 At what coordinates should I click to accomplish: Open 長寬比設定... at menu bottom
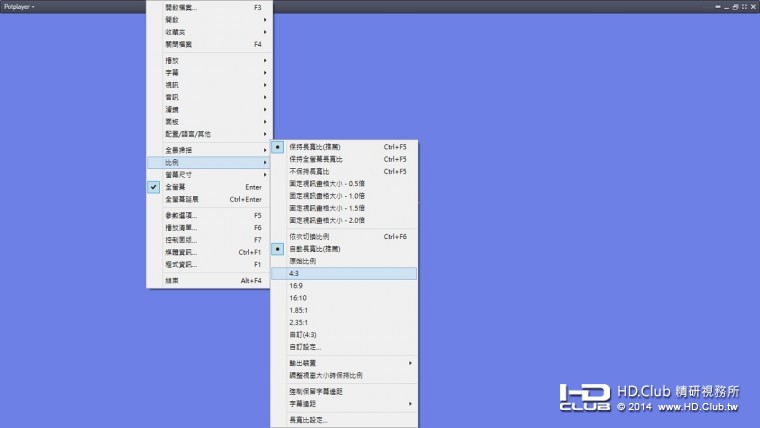(x=344, y=420)
